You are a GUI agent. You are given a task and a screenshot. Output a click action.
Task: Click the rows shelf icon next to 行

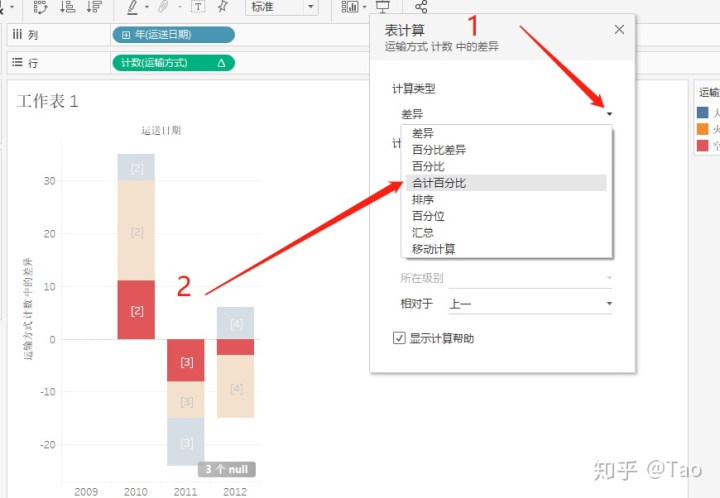(x=17, y=62)
